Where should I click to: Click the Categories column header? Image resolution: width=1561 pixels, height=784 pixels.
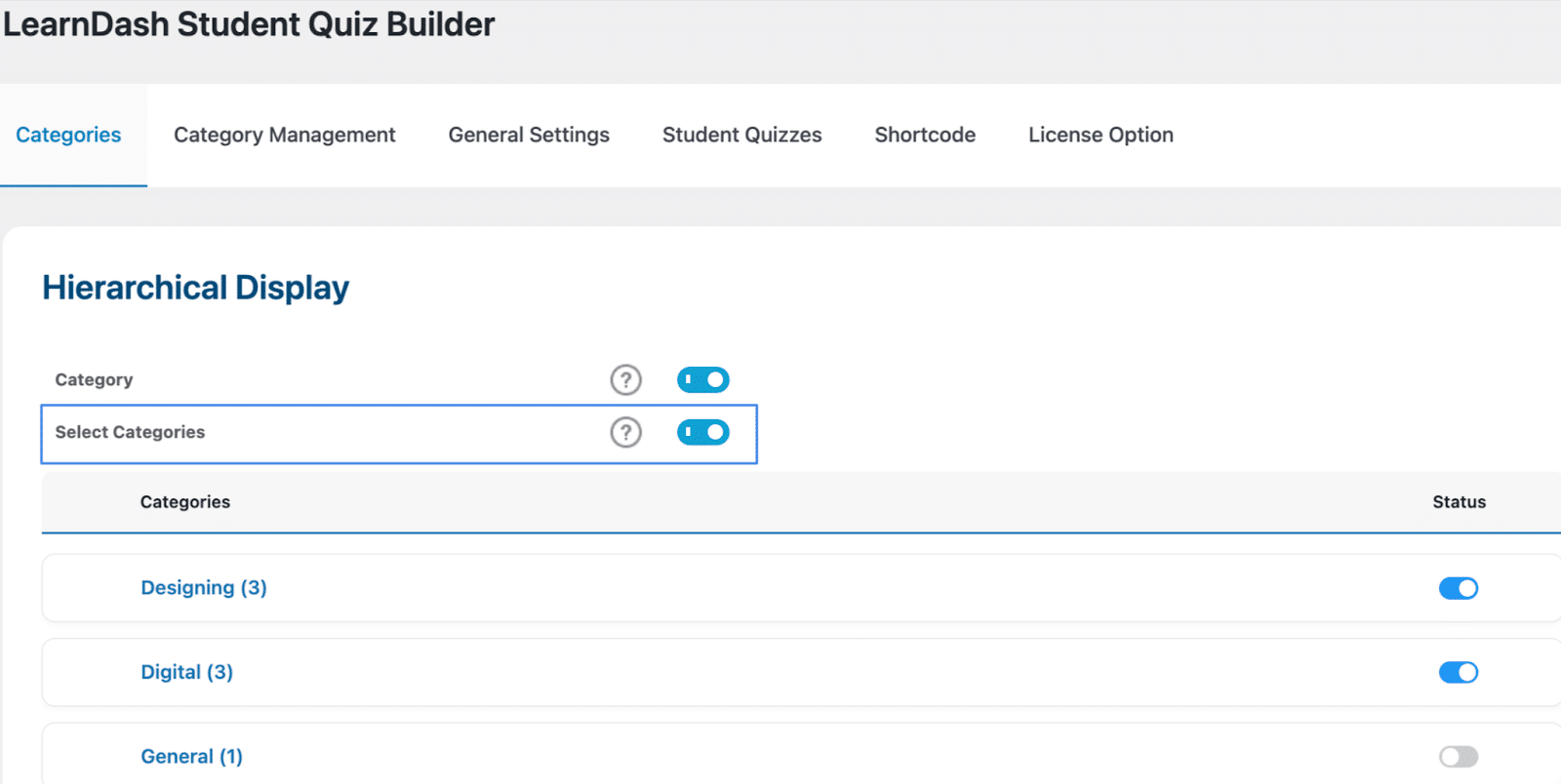185,502
